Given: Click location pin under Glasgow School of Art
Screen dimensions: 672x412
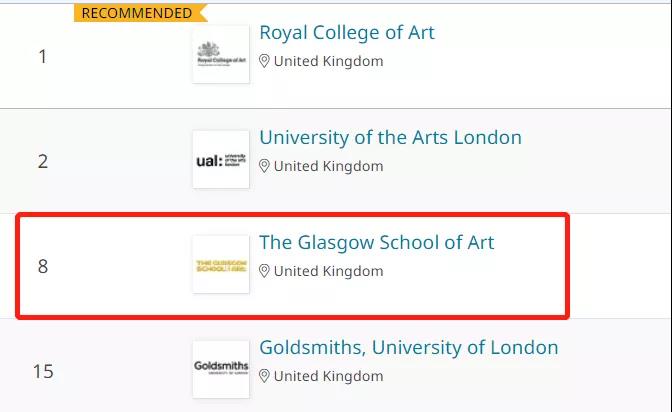Looking at the screenshot, I should [264, 271].
